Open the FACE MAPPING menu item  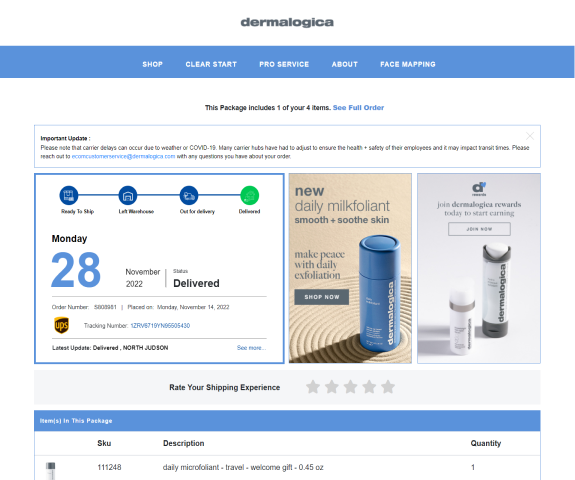(408, 64)
